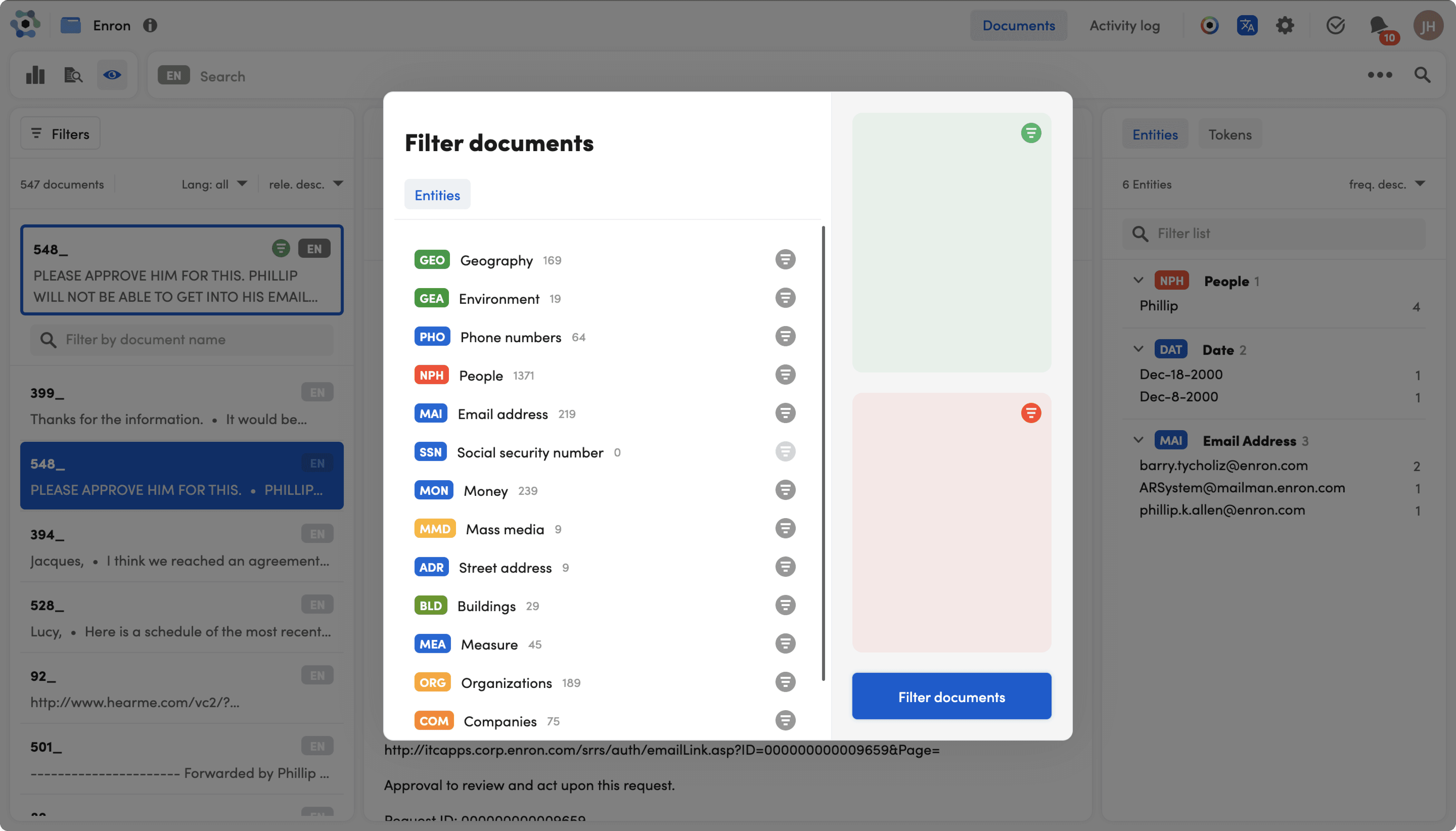Viewport: 1456px width, 831px height.
Task: Click the bar chart statistics icon
Action: click(35, 75)
